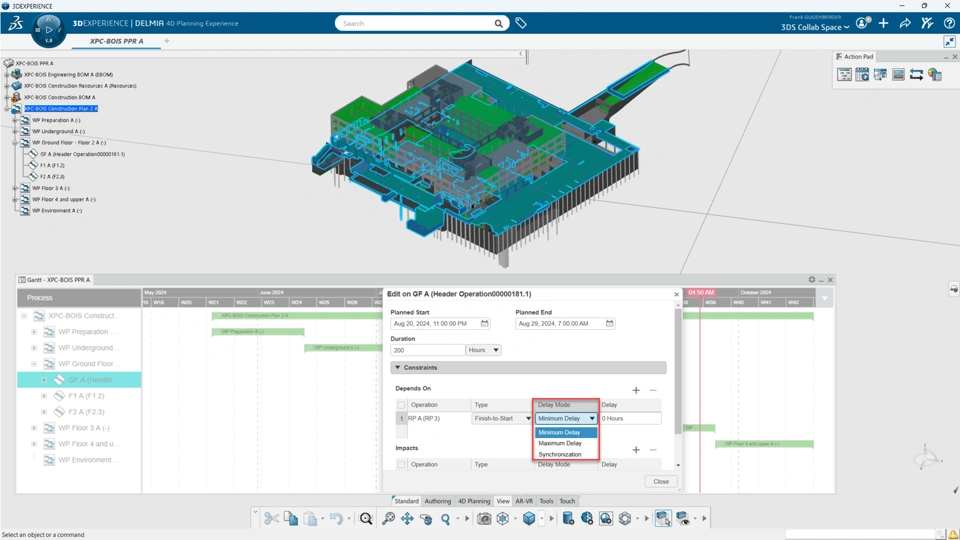Open the user profile icon in the top bar
This screenshot has height=540, width=960.
point(863,23)
